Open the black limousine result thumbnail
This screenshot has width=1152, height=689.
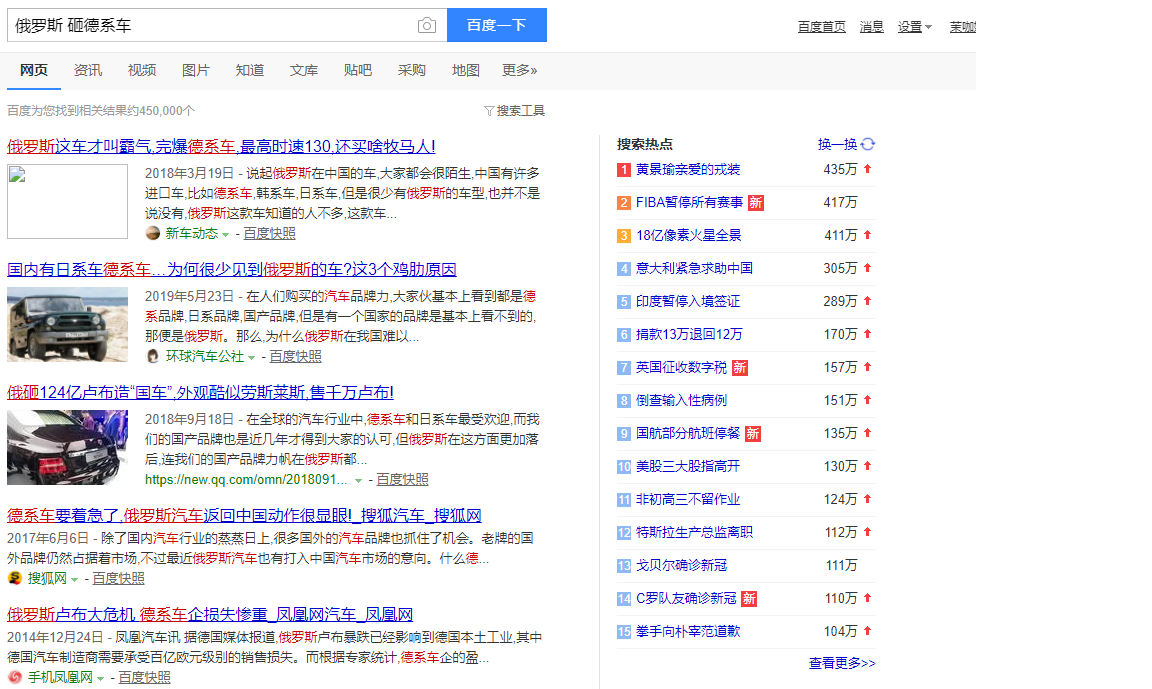68,447
